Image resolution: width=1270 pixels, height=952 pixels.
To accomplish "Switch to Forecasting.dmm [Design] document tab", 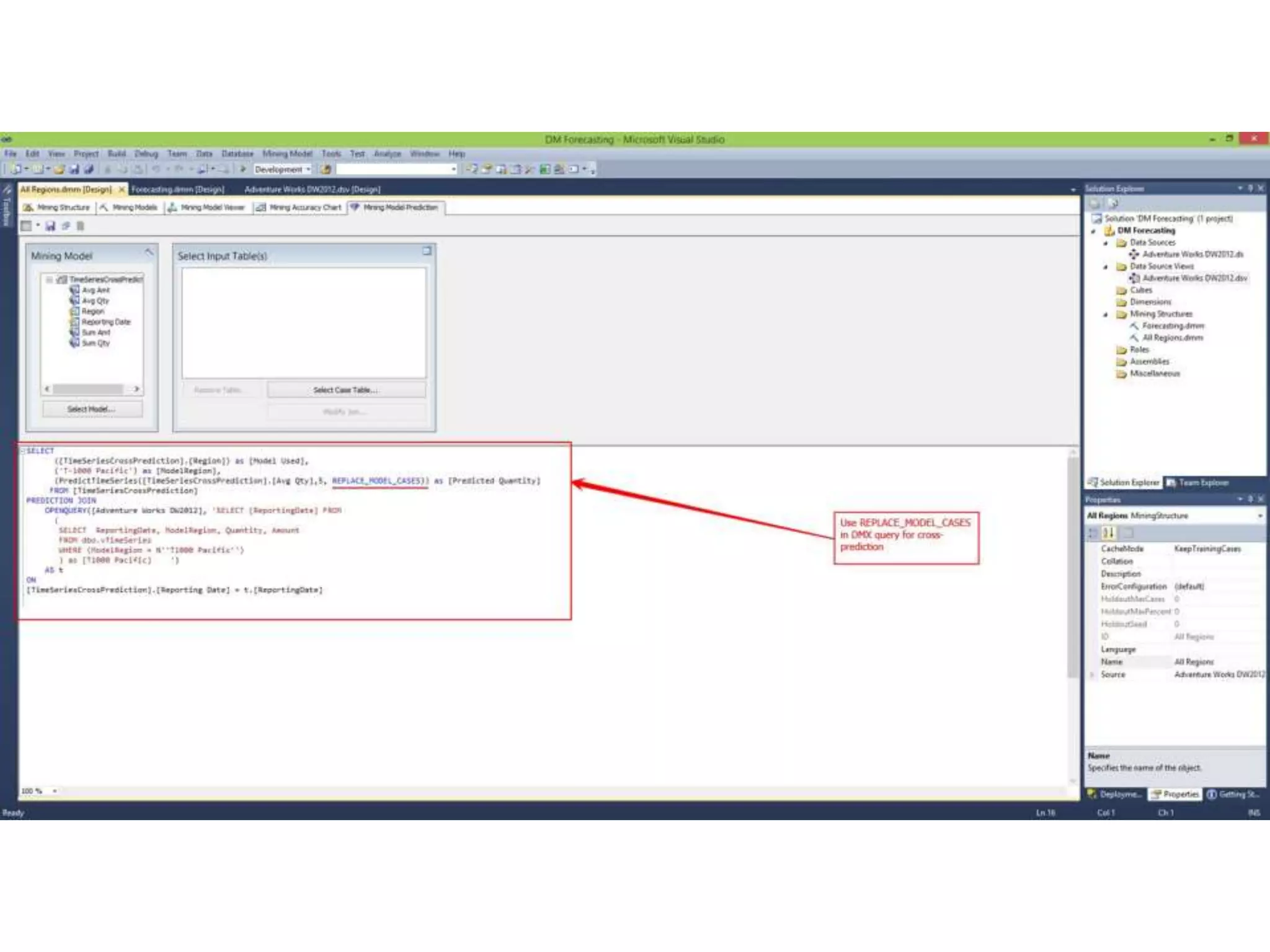I will click(x=177, y=189).
